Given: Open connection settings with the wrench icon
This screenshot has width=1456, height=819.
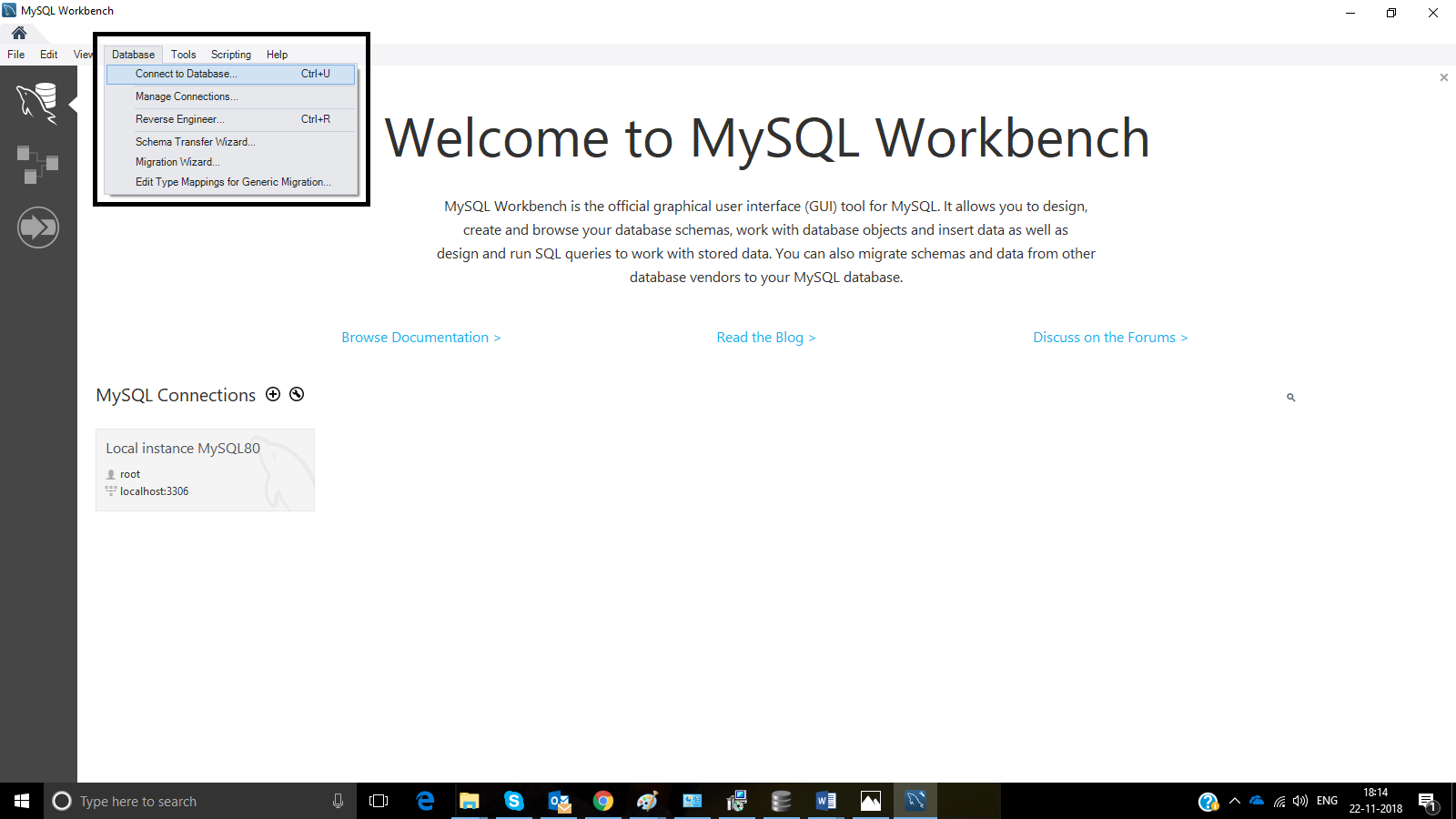Looking at the screenshot, I should (x=296, y=394).
